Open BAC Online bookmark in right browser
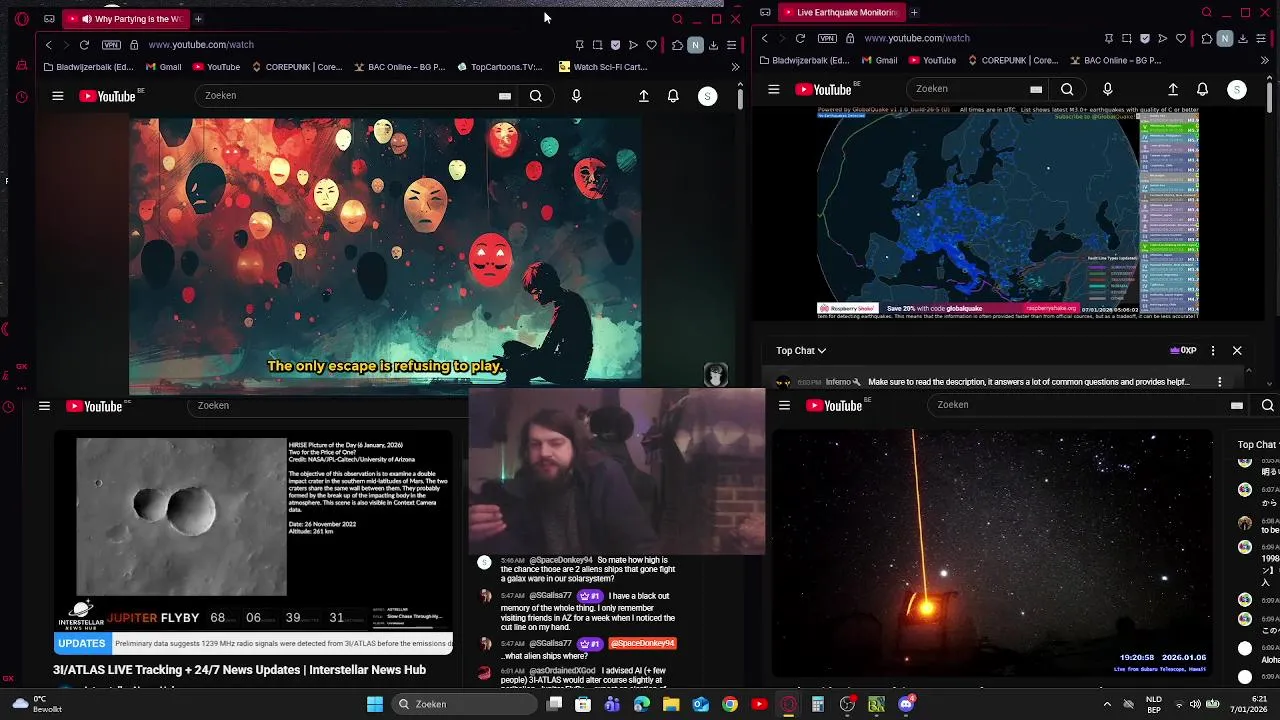 point(1115,60)
